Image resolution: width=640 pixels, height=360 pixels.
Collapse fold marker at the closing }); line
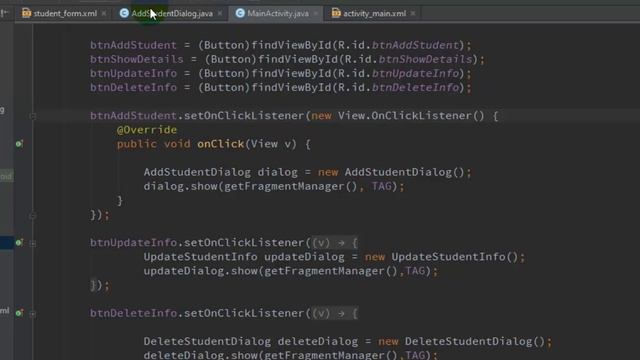pyautogui.click(x=33, y=216)
